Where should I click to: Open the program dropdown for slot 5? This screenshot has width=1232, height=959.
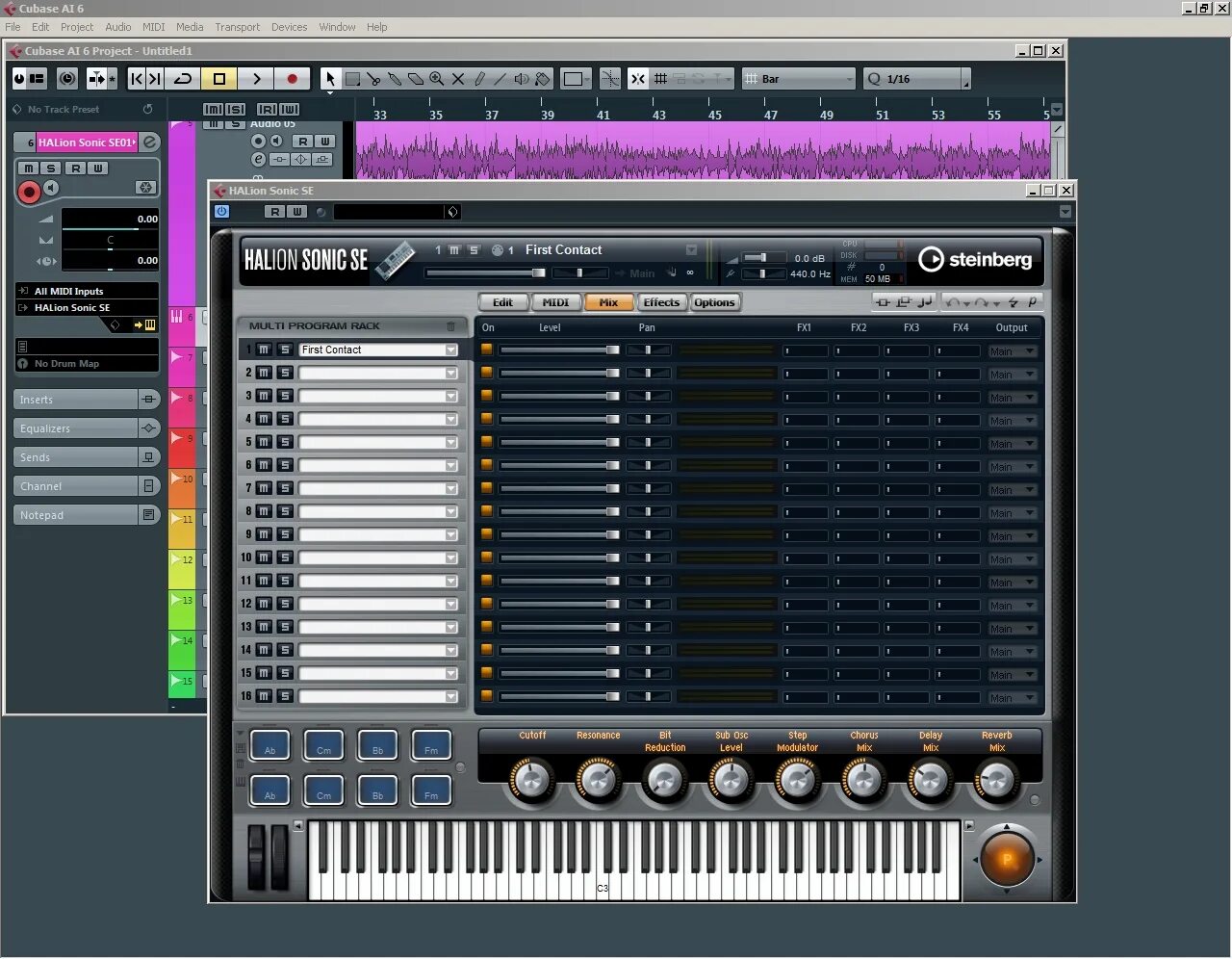click(451, 442)
